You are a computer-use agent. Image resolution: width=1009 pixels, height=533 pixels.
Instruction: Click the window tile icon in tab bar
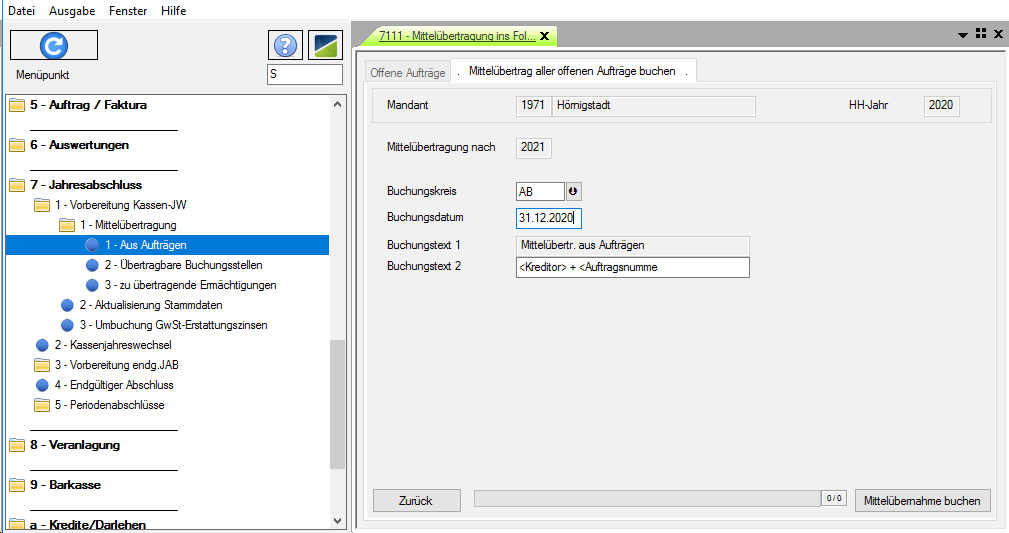coord(980,34)
